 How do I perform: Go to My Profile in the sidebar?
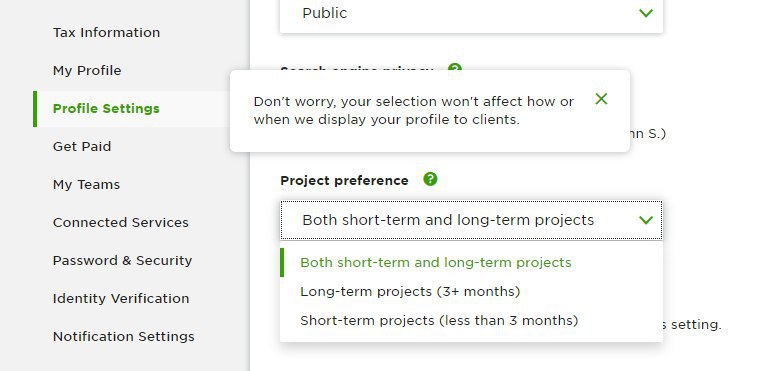(87, 70)
